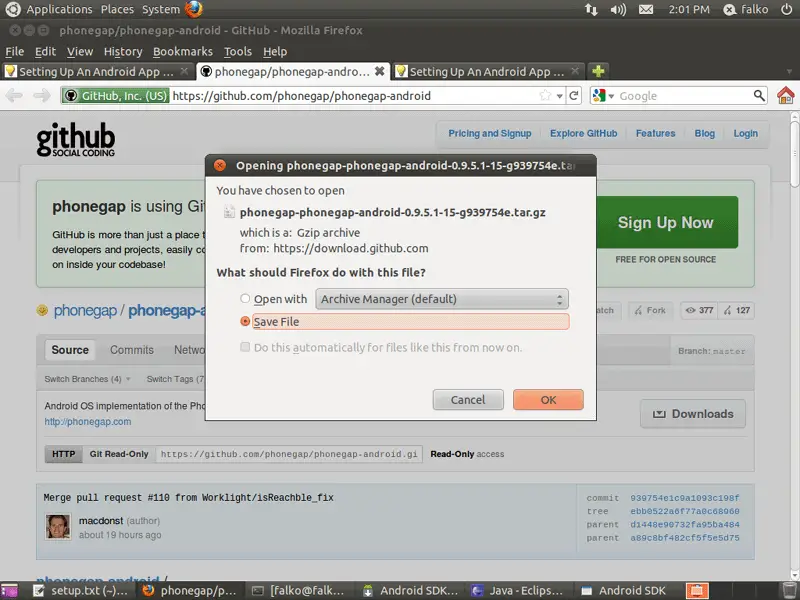Check Do this automatically for files checkbox
Image resolution: width=800 pixels, height=600 pixels.
click(x=245, y=347)
